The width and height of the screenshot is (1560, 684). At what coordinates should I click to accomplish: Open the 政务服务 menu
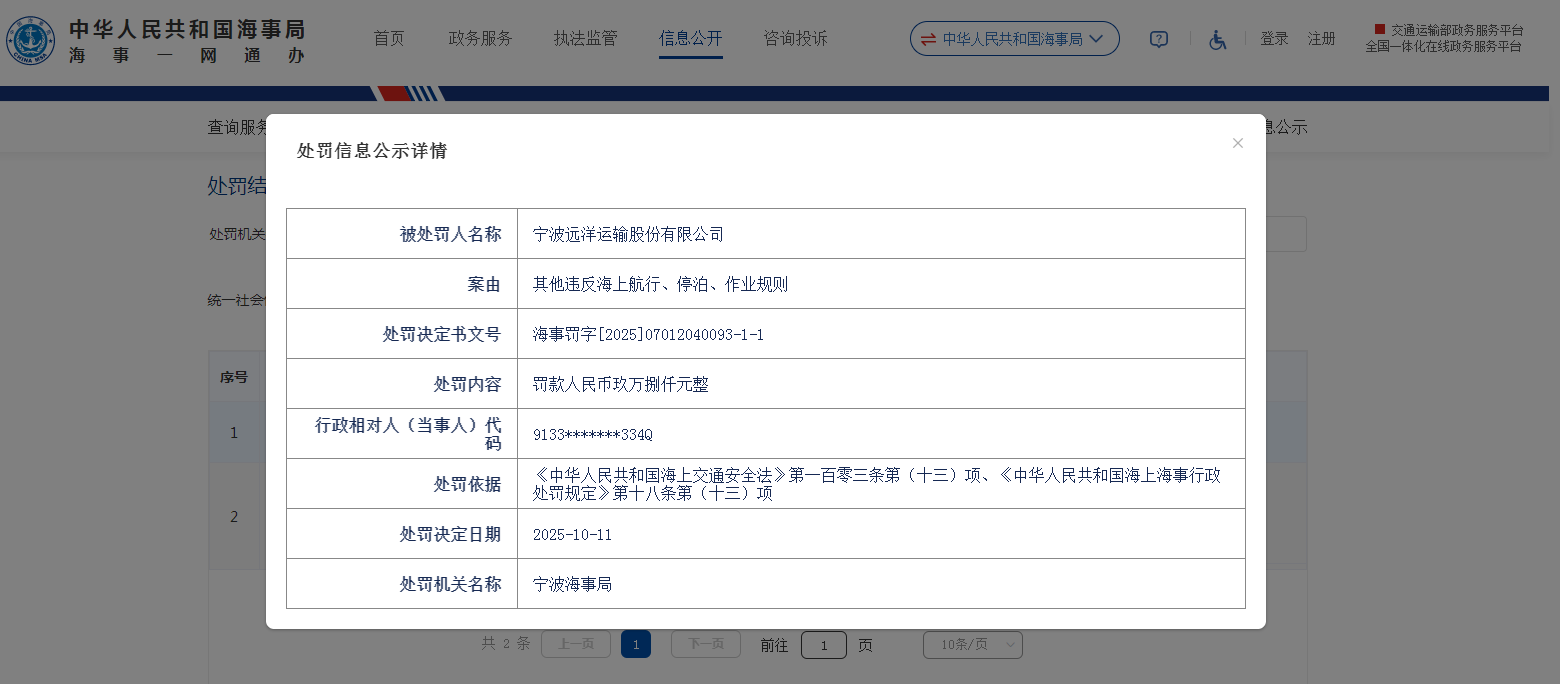pos(480,38)
